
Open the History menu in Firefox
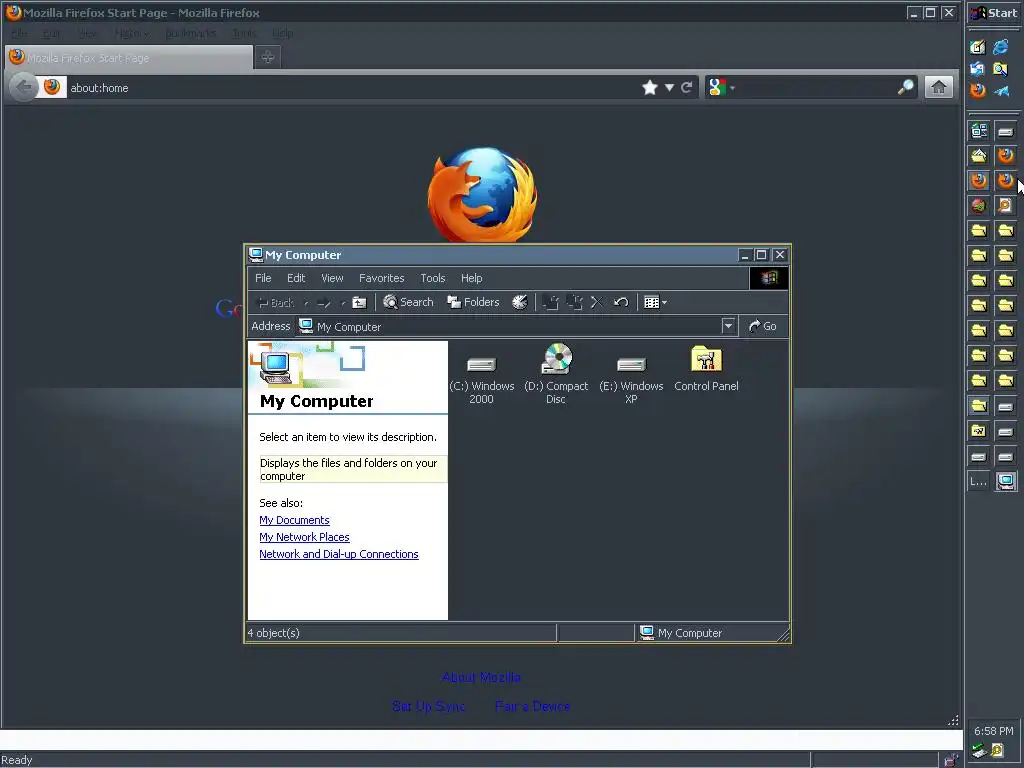point(131,33)
